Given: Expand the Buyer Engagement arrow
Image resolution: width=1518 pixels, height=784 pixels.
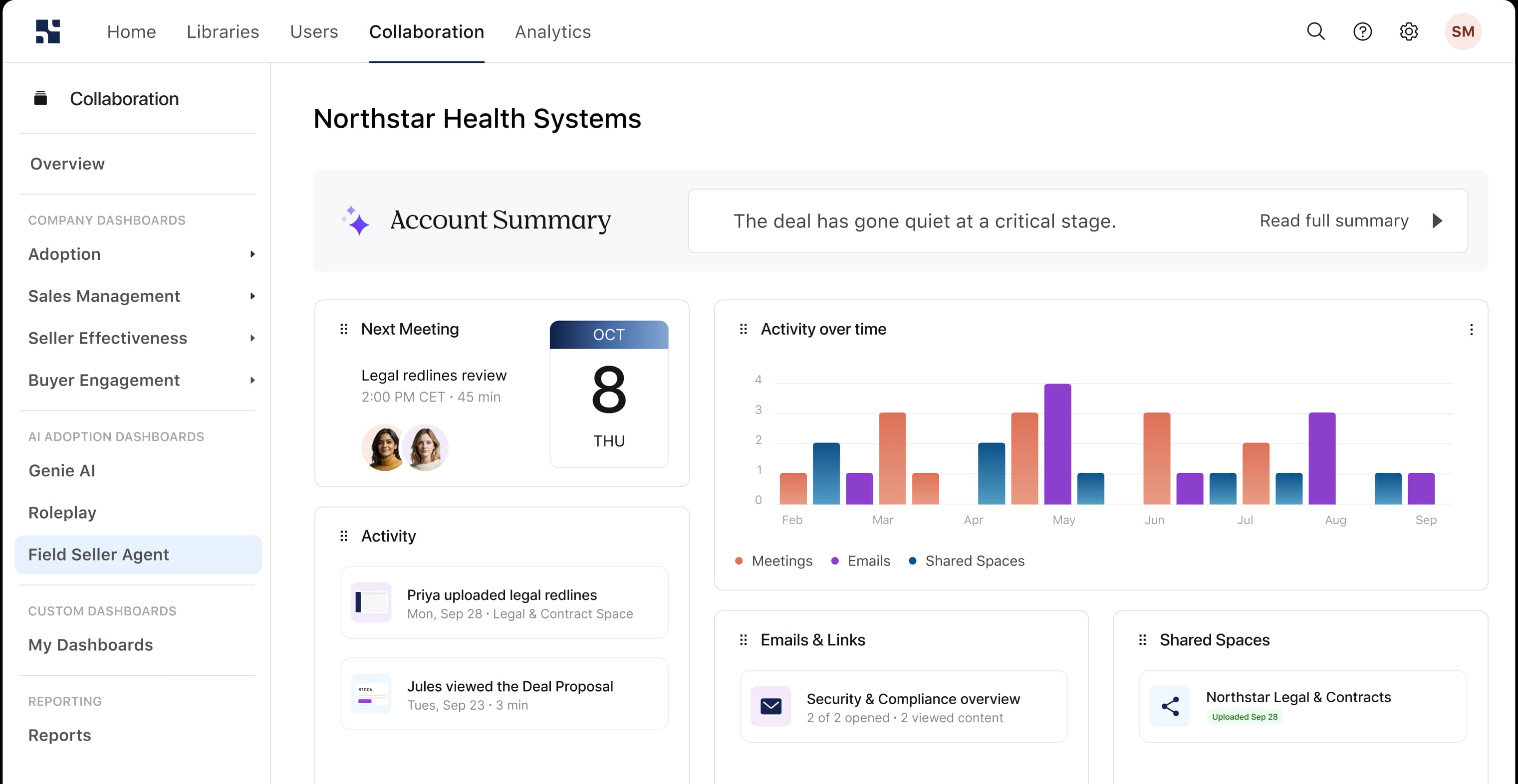Looking at the screenshot, I should tap(252, 381).
